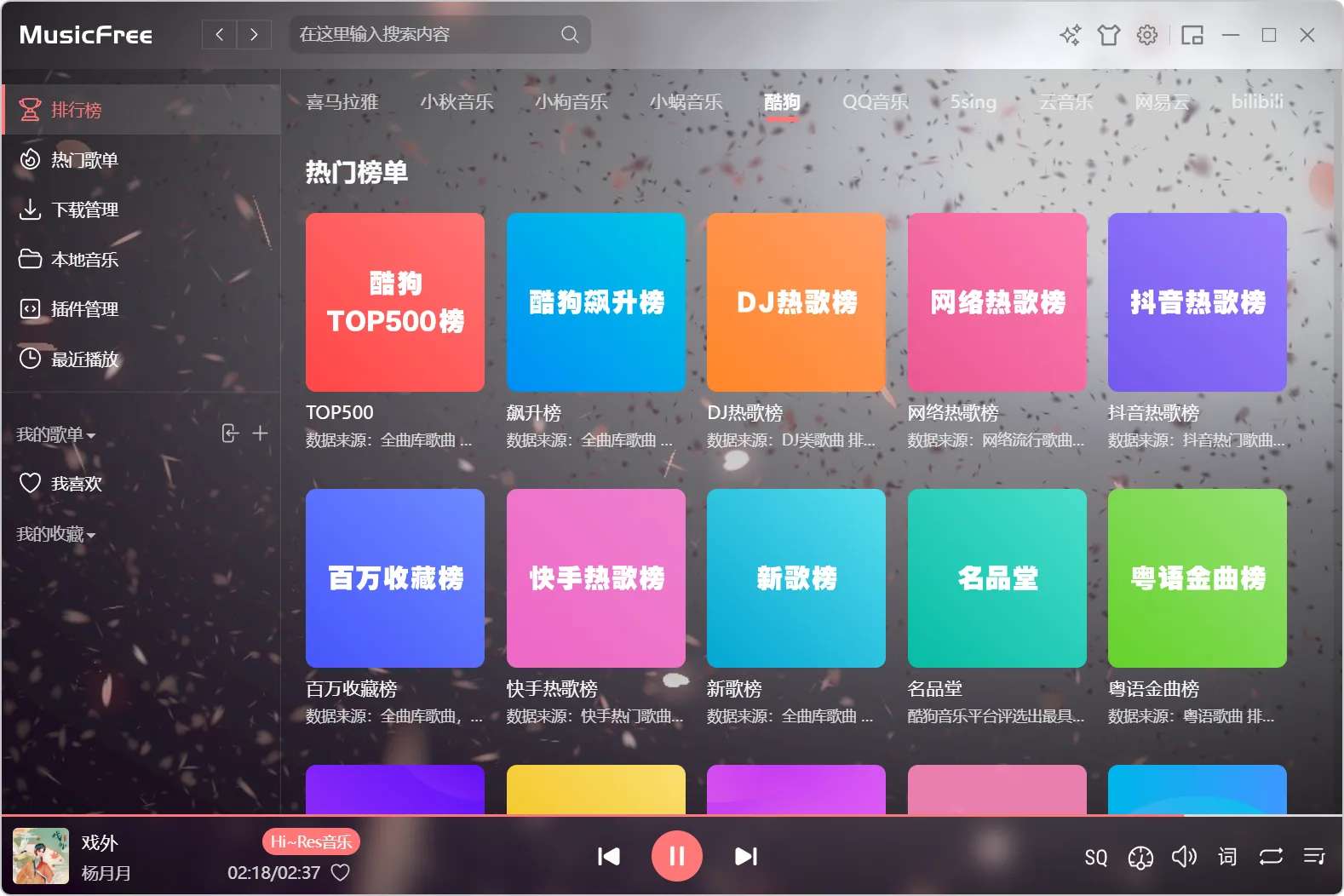Open 抖音热歌榜 chart card
The image size is (1344, 896).
point(1198,302)
